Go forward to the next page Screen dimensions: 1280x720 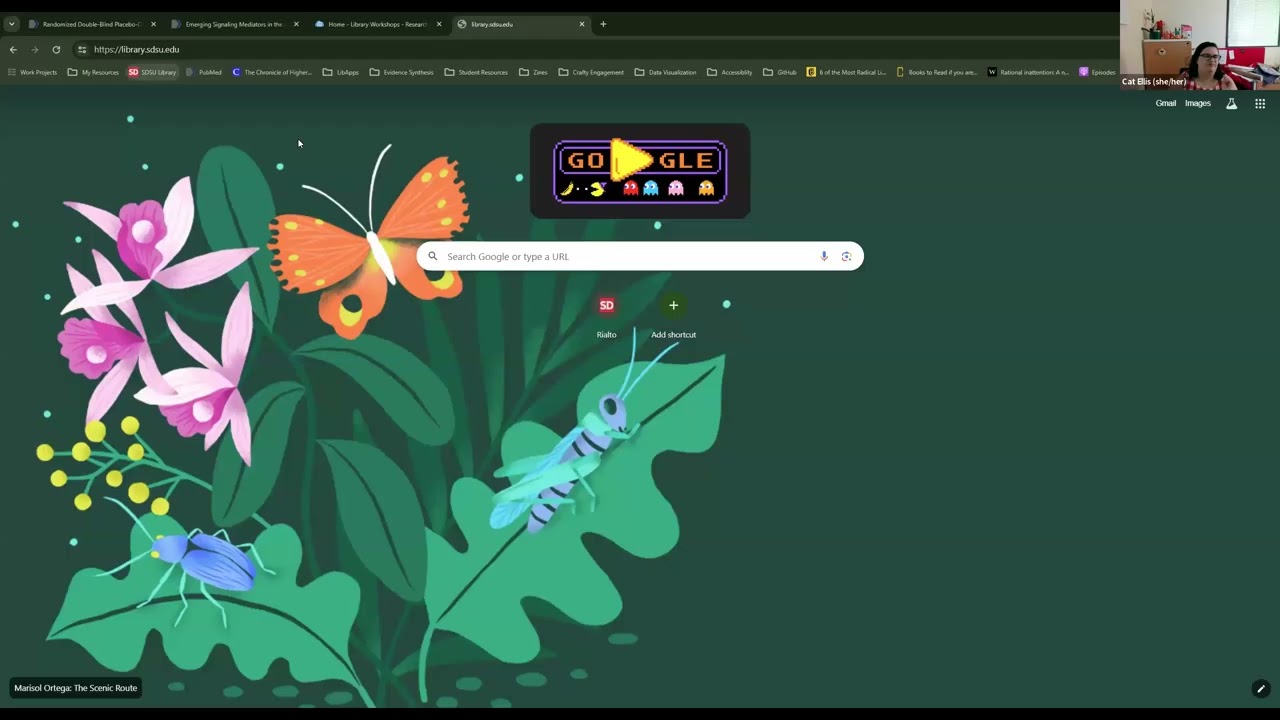click(x=35, y=49)
